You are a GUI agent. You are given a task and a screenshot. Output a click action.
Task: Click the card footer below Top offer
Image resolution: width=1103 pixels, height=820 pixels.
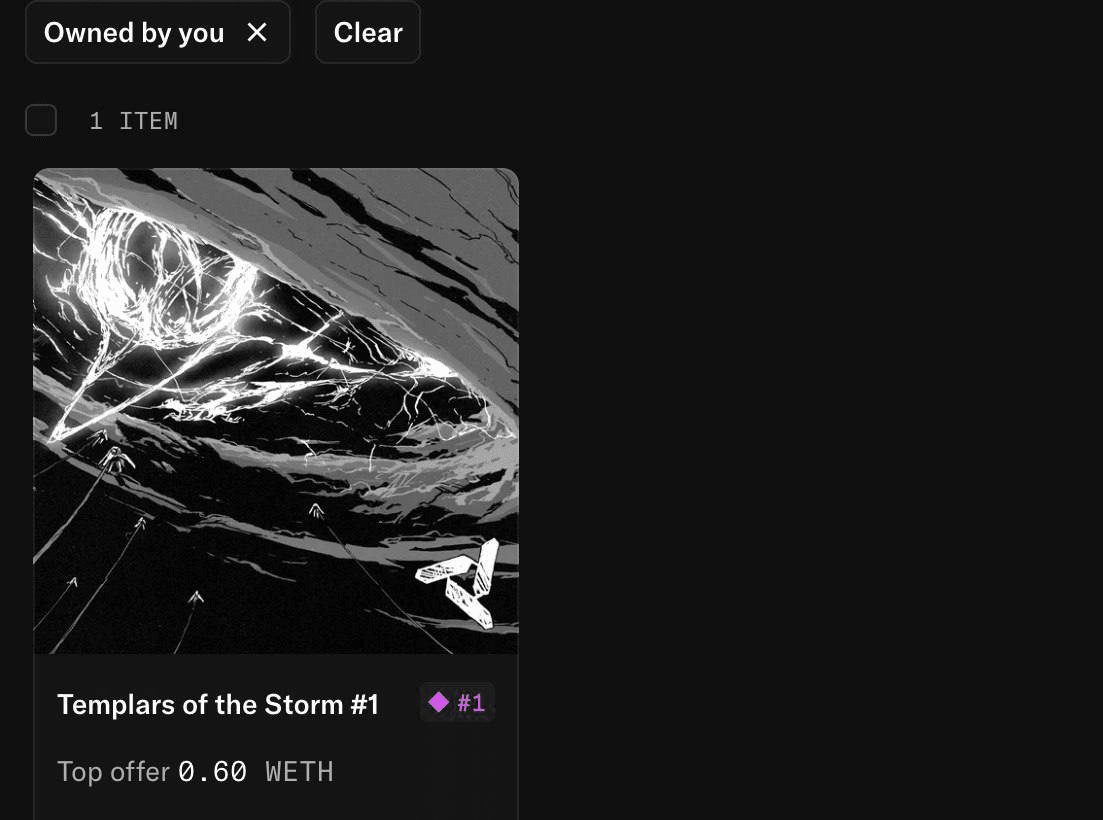276,806
